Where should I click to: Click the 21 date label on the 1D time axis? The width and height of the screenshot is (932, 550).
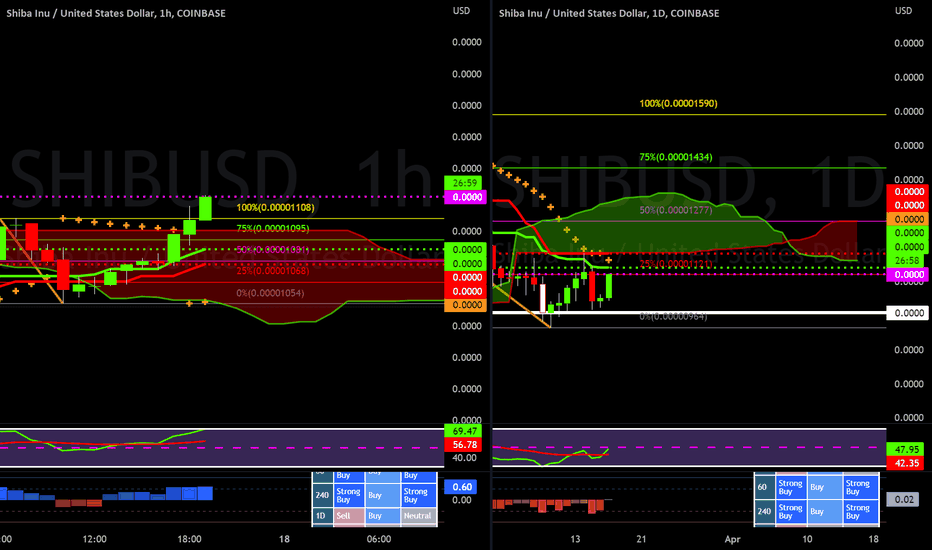coord(641,539)
